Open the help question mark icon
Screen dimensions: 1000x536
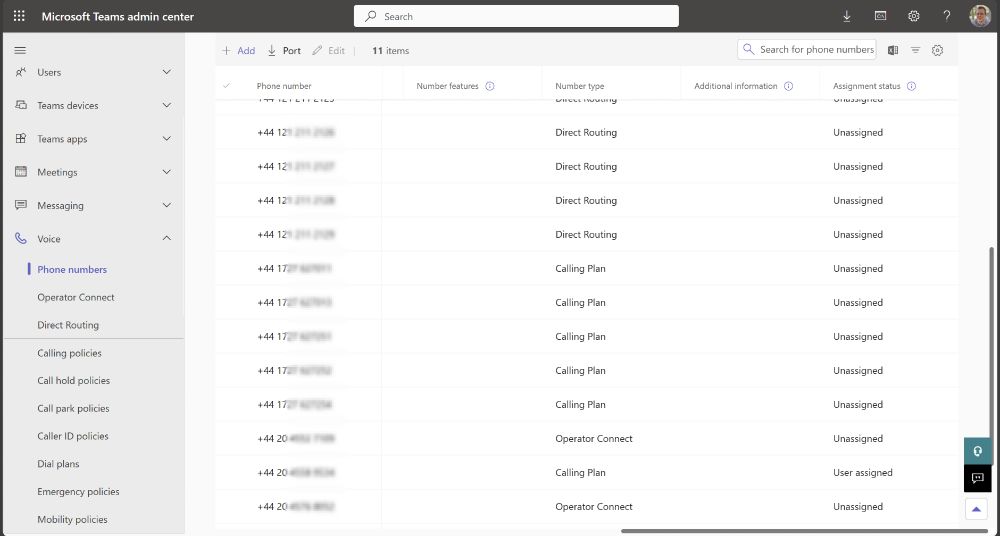pos(947,17)
